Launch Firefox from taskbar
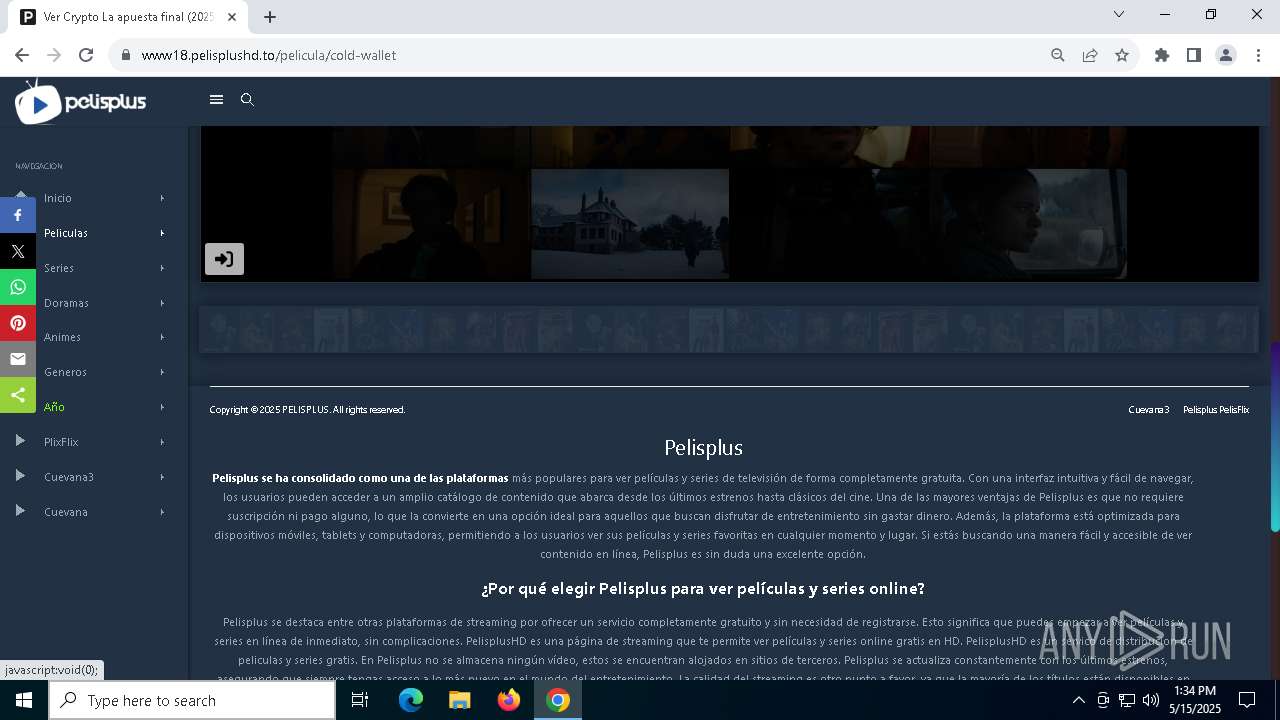1280x720 pixels. (509, 700)
